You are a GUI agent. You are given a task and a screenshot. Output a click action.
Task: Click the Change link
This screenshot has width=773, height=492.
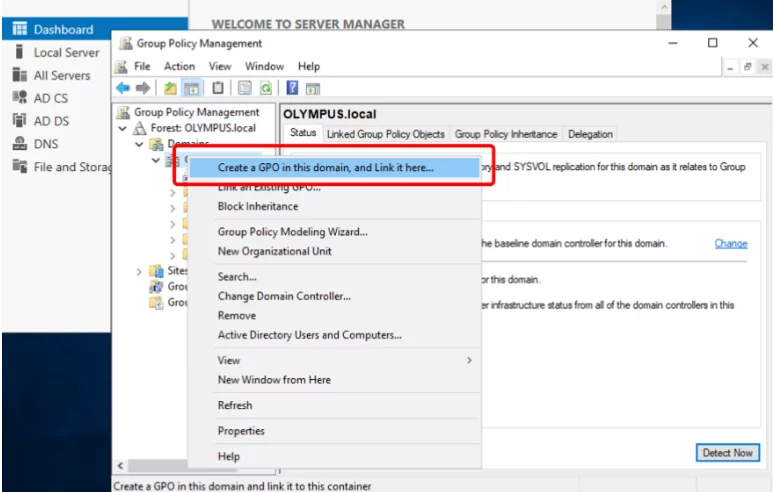(x=731, y=244)
